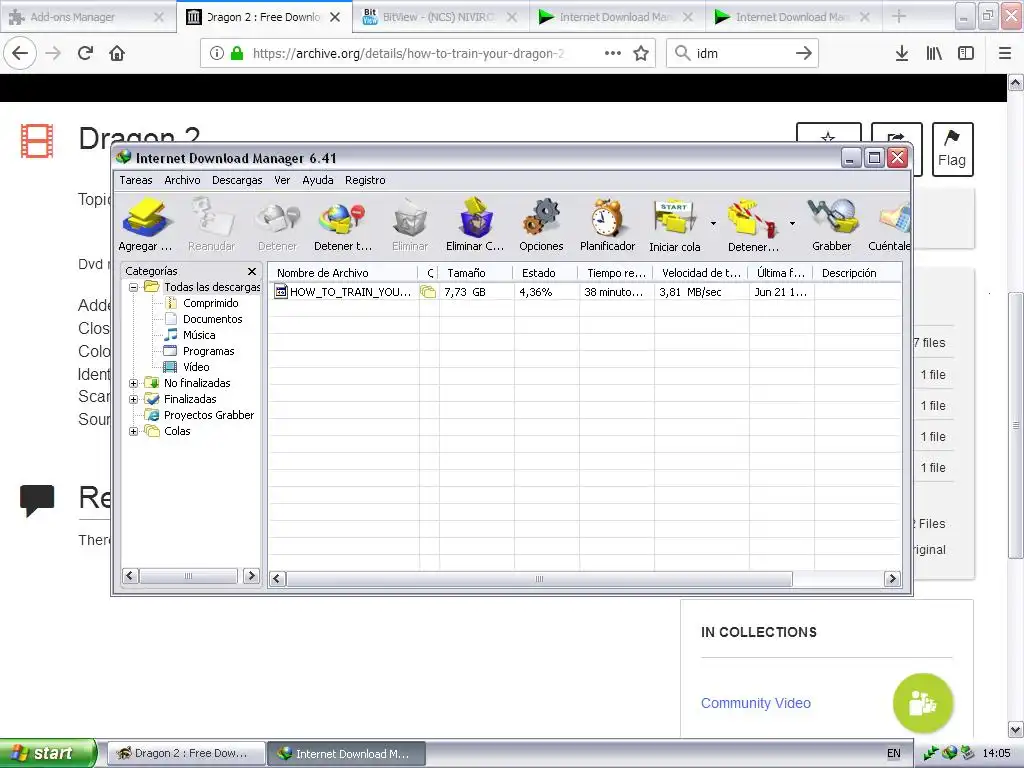Click the Firefox back button

[20, 53]
